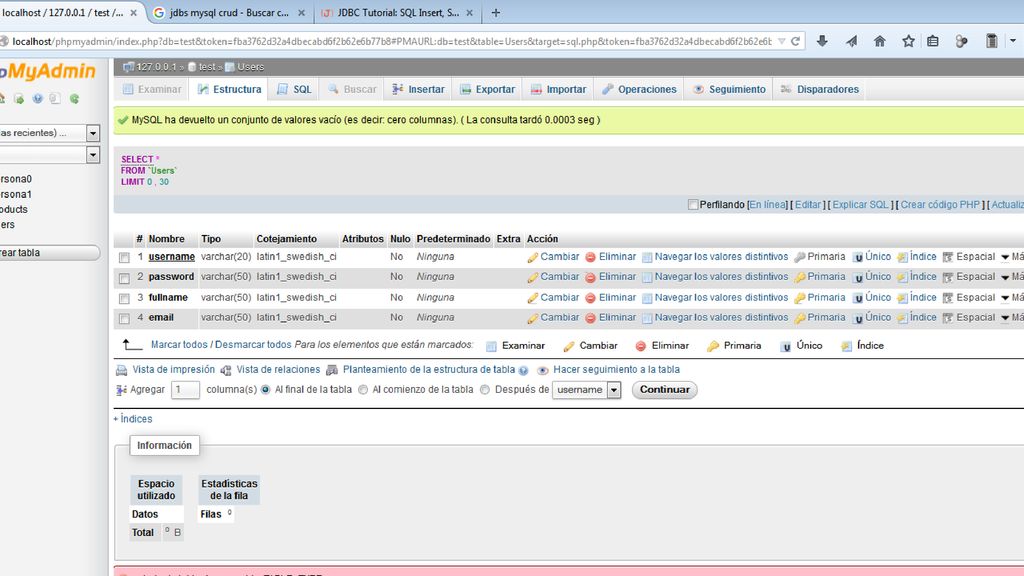Viewport: 1024px width, 576px height.
Task: Click the 'Marcar todos' link
Action: click(x=179, y=345)
